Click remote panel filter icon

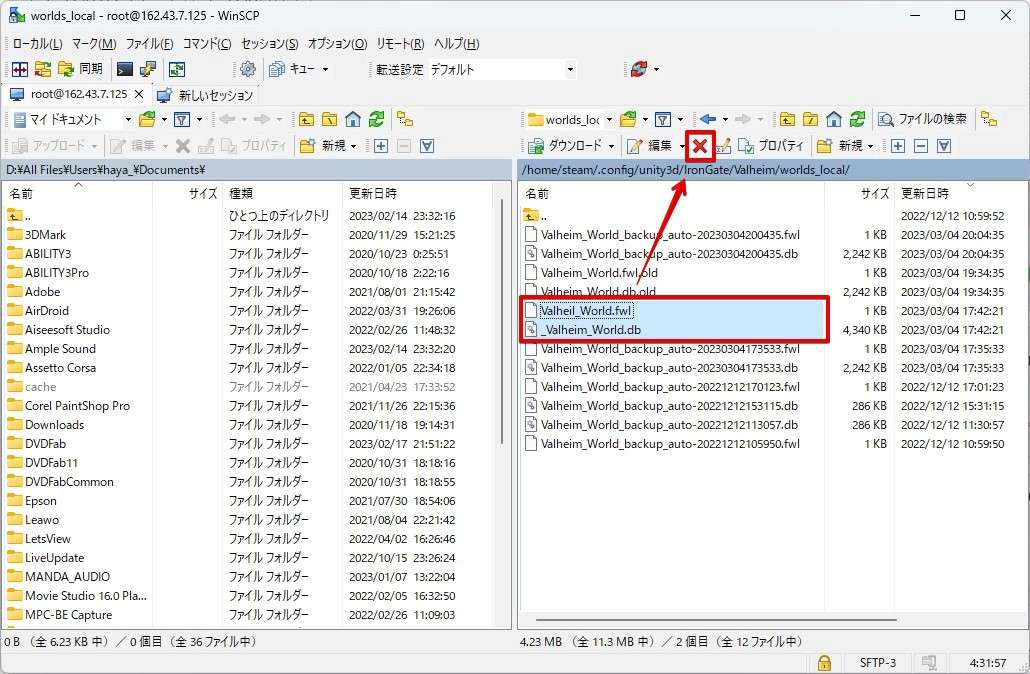(x=663, y=120)
